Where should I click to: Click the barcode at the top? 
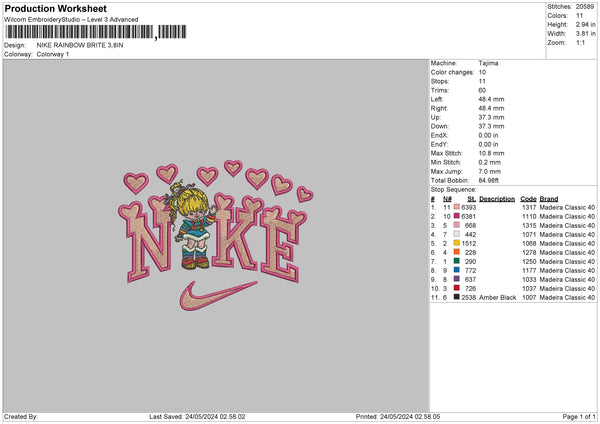pyautogui.click(x=96, y=32)
